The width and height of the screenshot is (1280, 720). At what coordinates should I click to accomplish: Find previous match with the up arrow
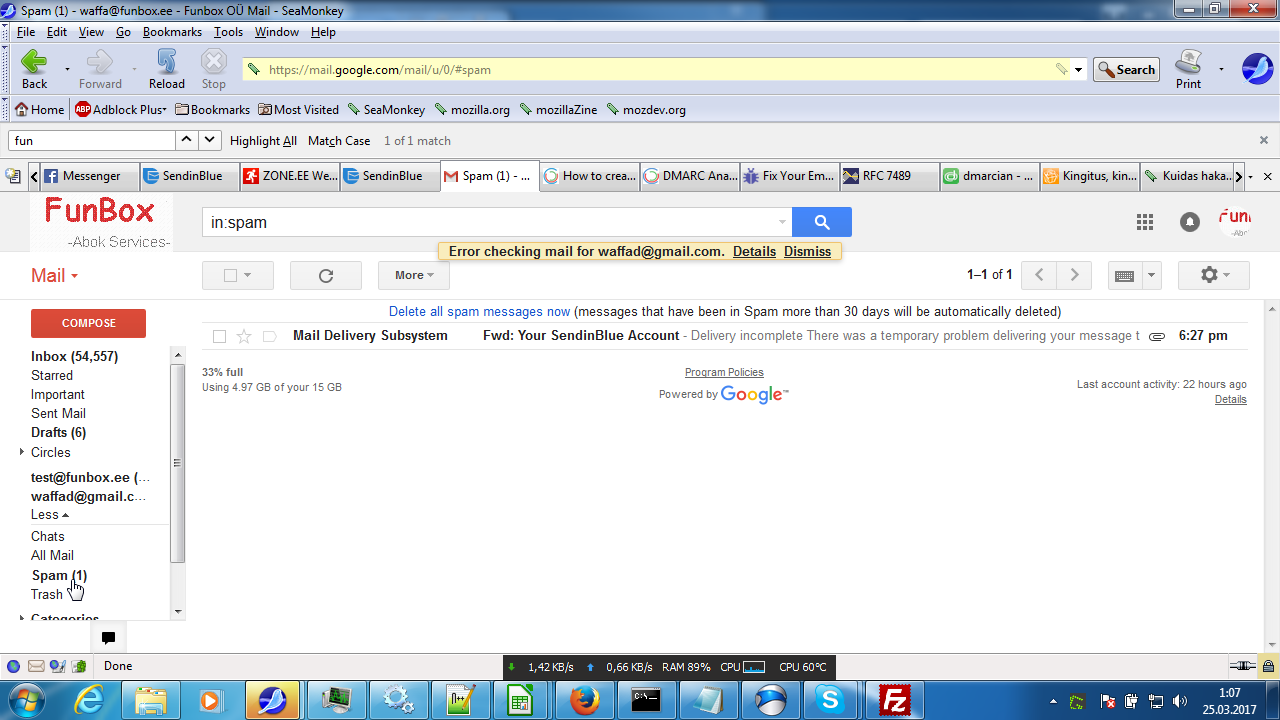point(187,141)
